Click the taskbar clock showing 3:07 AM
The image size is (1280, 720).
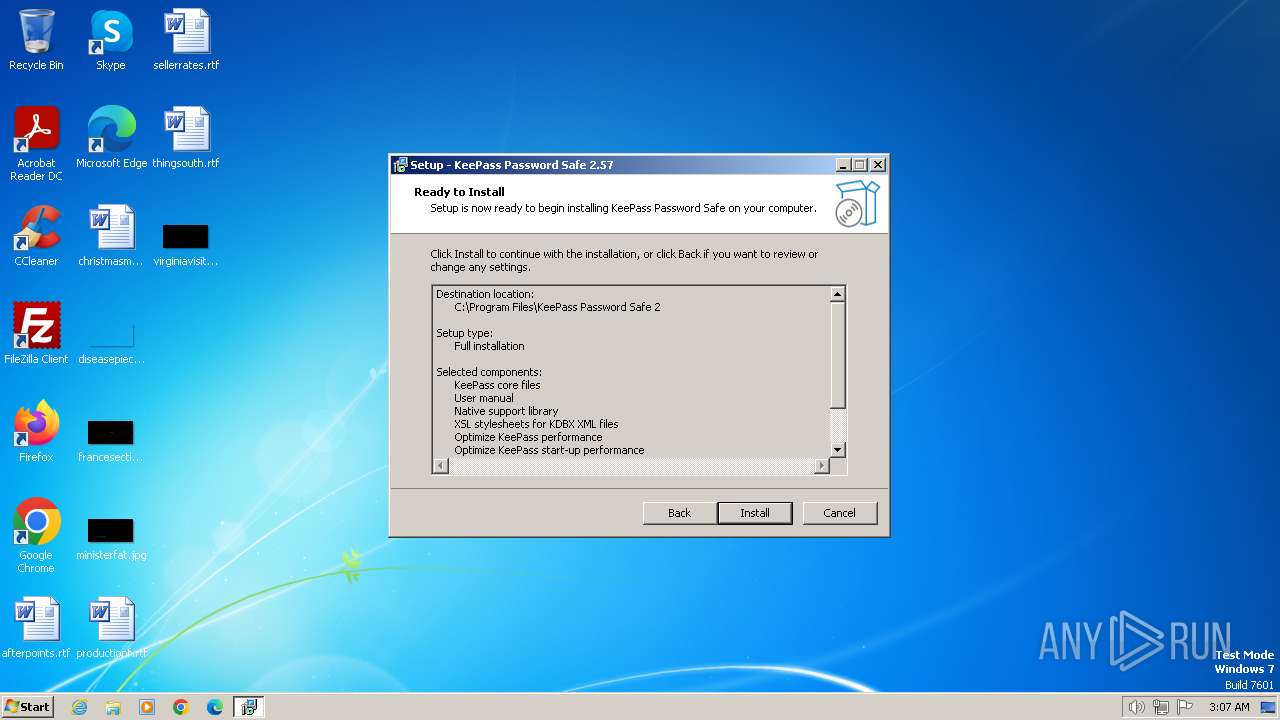pos(1229,707)
